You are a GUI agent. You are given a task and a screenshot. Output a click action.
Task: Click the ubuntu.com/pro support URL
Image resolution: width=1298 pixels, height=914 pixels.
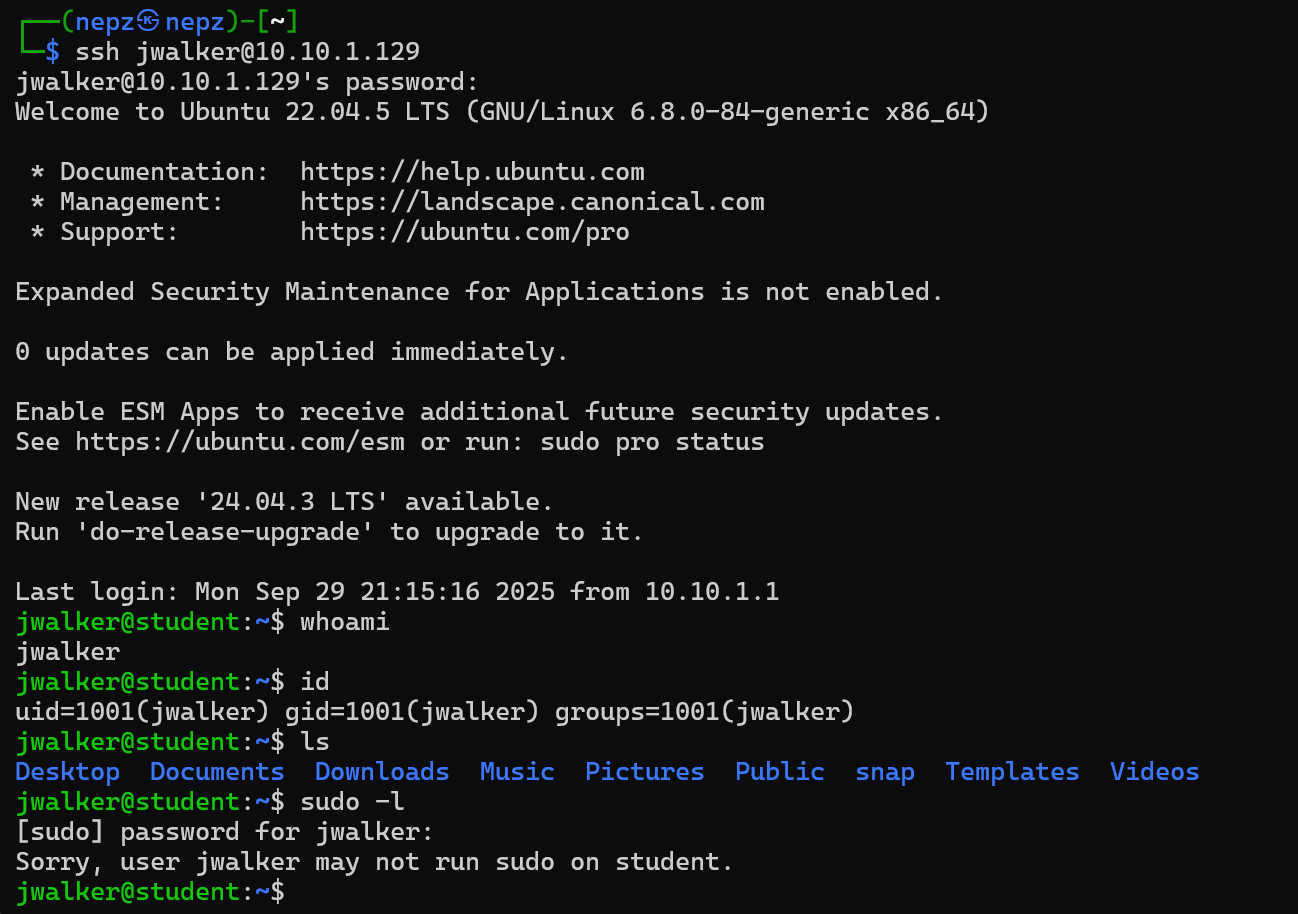pyautogui.click(x=464, y=232)
